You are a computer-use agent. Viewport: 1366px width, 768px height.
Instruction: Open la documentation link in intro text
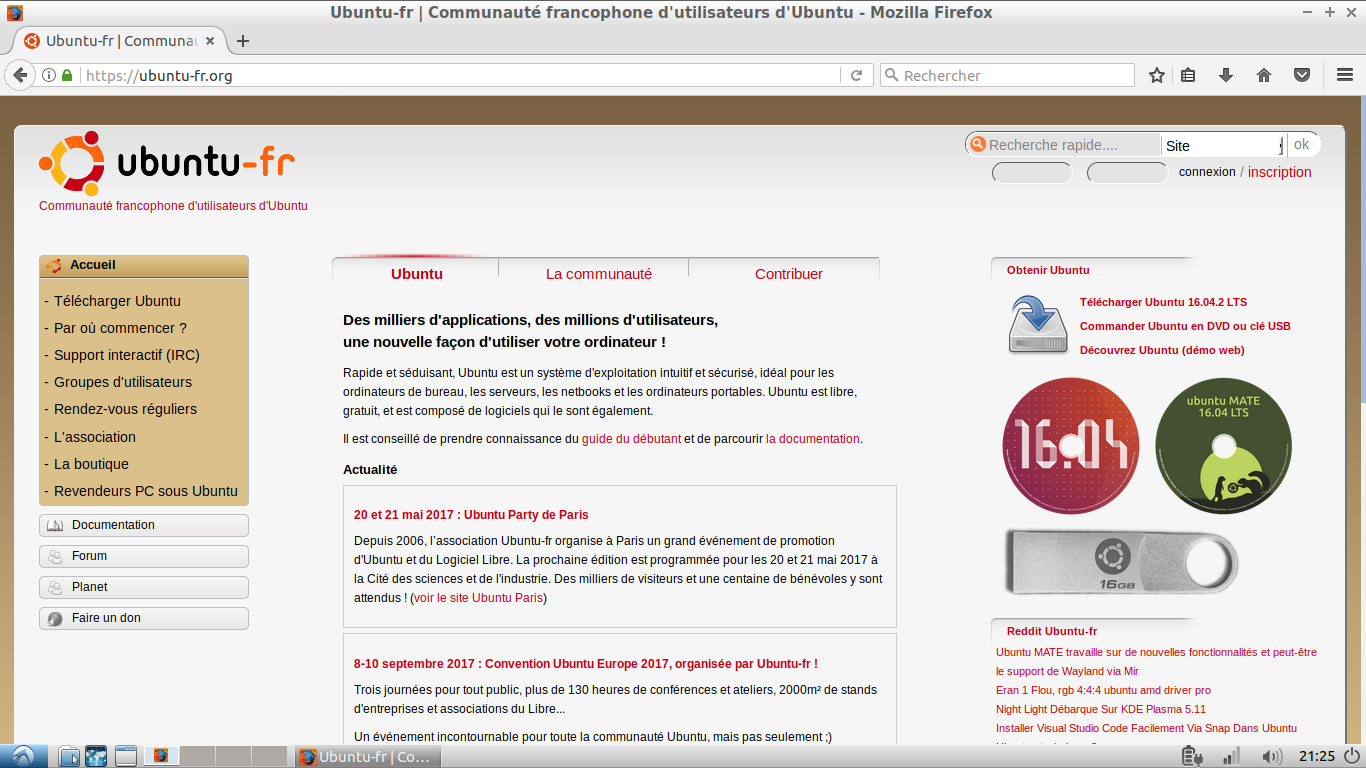tap(813, 438)
